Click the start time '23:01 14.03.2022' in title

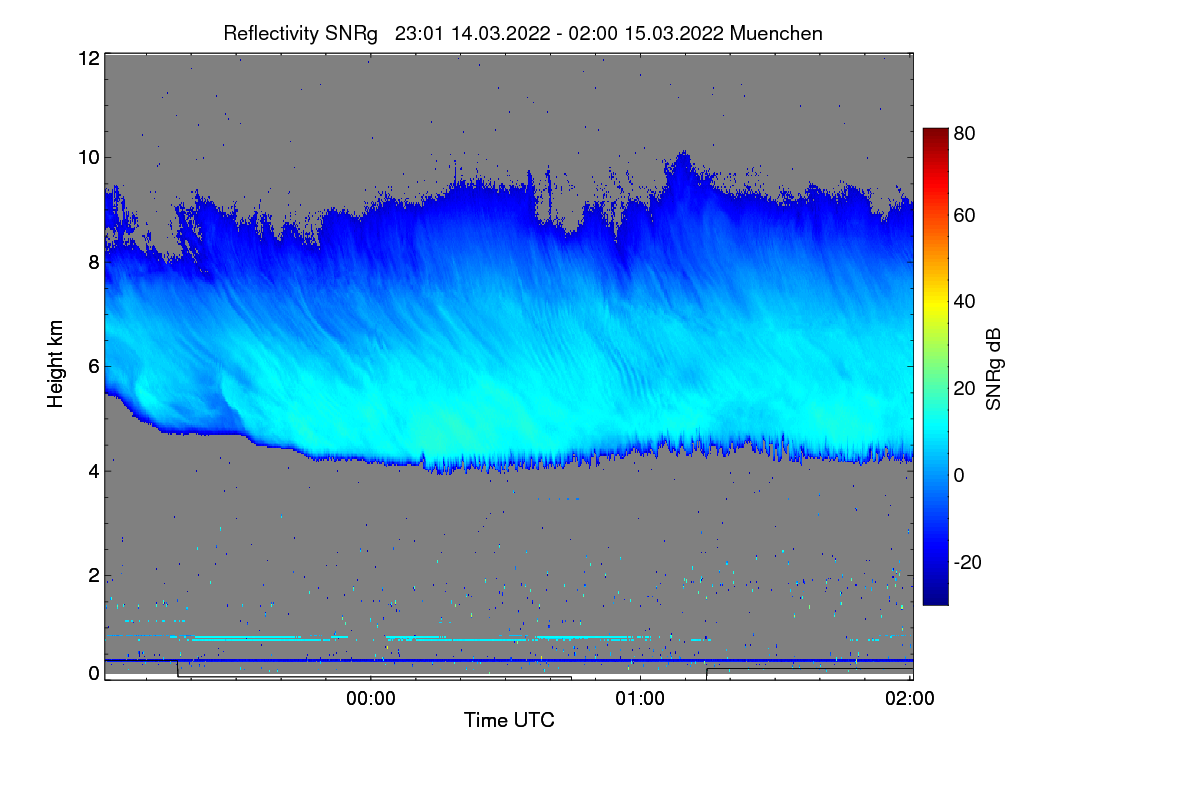coord(473,33)
